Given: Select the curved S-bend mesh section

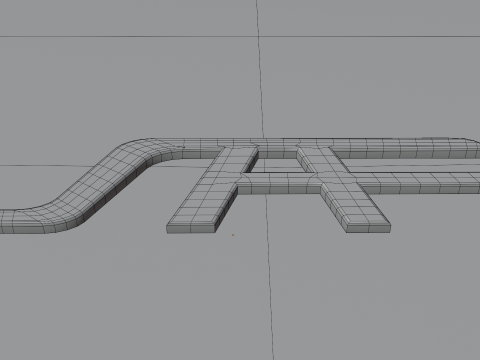Looking at the screenshot, I should coord(91,187).
